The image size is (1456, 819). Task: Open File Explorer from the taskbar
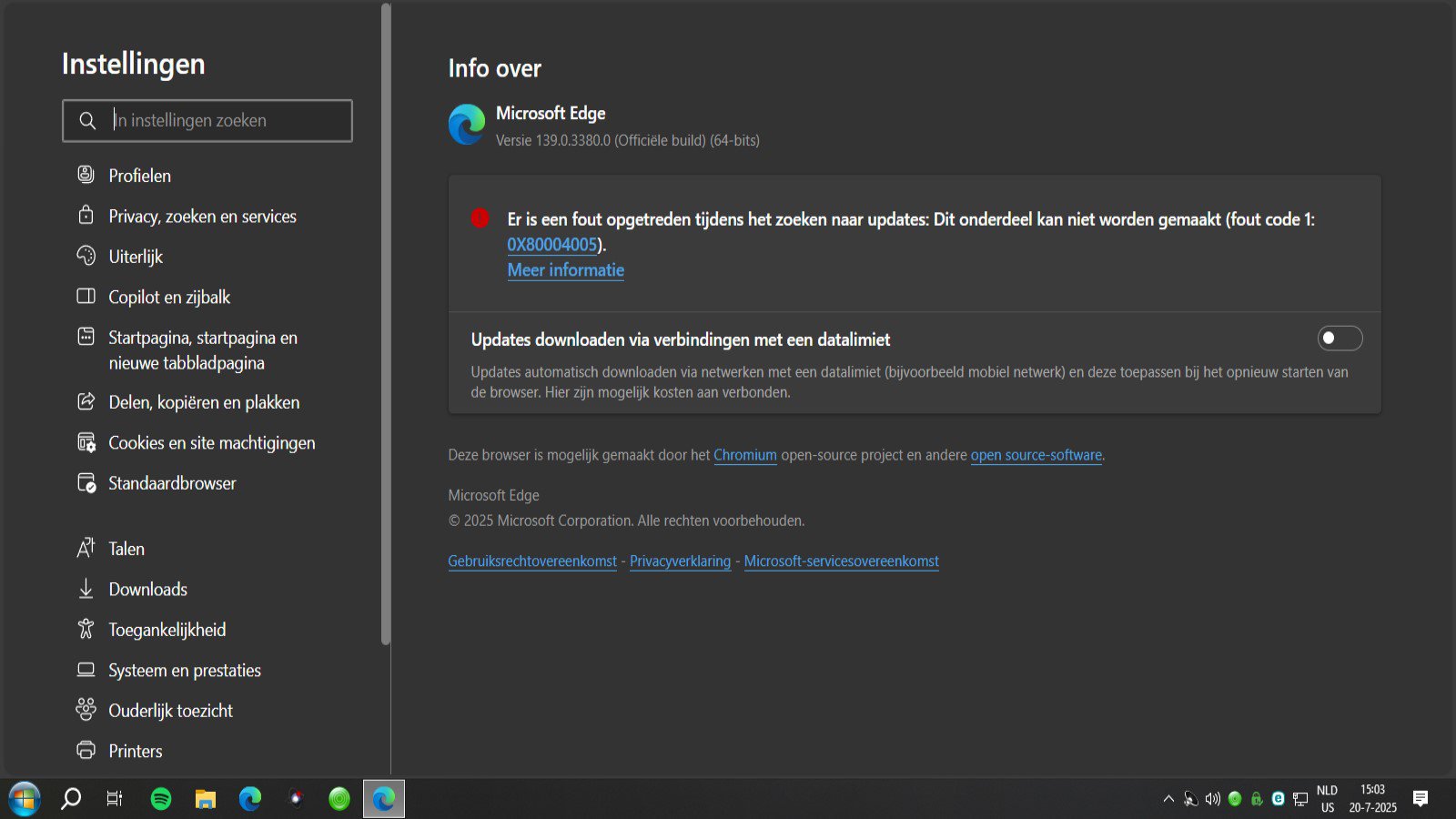pos(206,799)
